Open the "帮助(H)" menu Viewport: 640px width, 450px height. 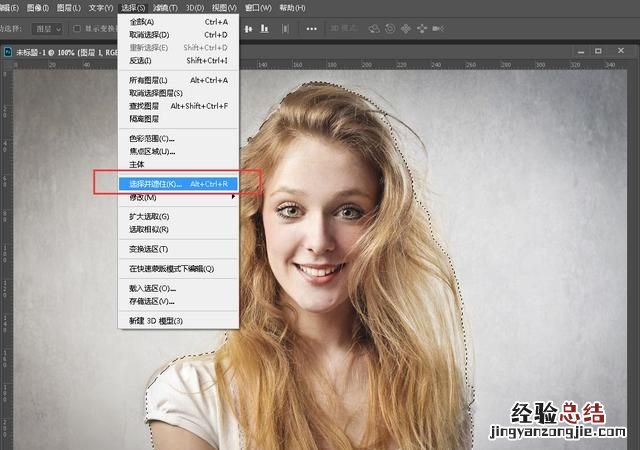[293, 7]
